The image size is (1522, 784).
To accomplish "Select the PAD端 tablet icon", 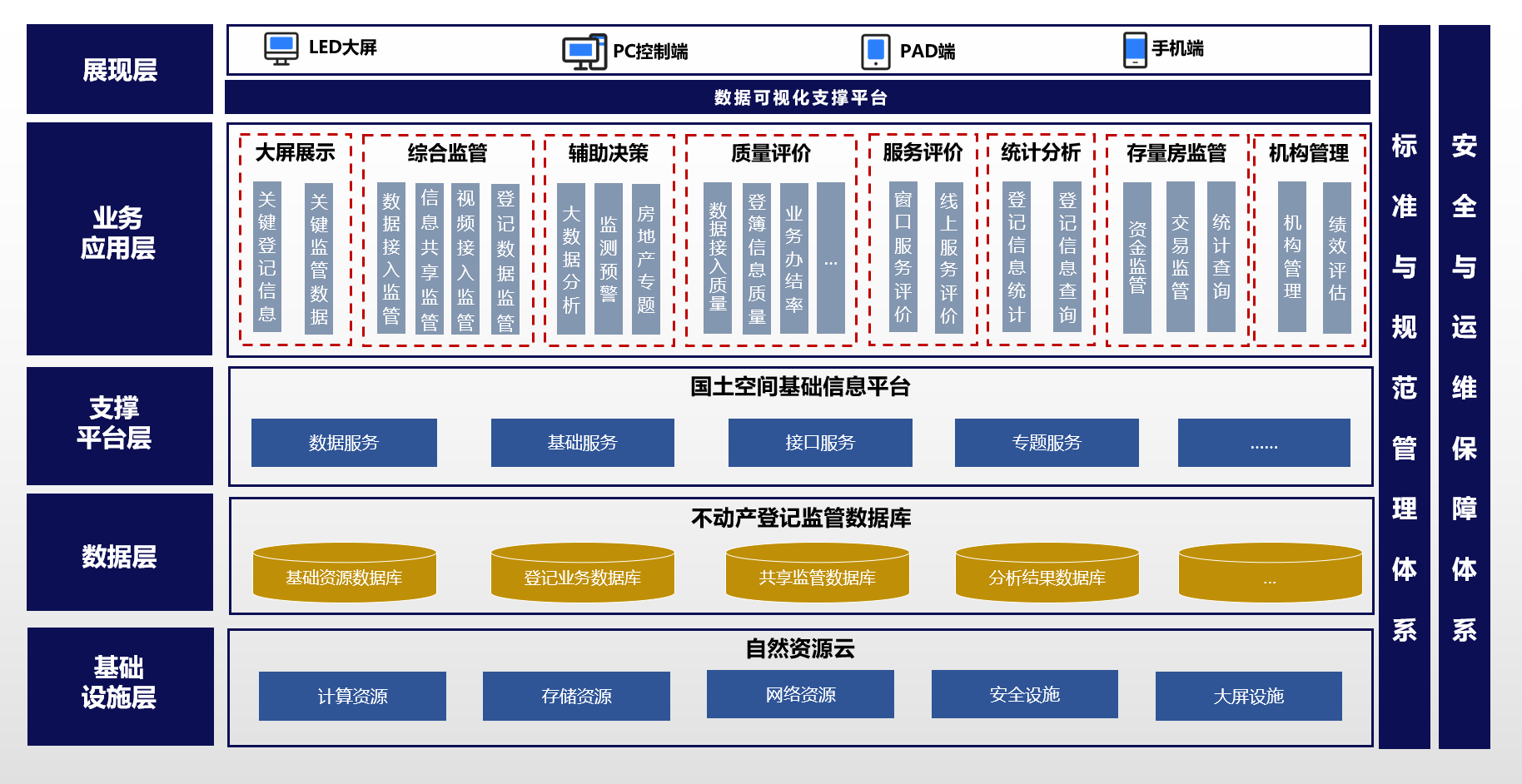I will tap(875, 52).
